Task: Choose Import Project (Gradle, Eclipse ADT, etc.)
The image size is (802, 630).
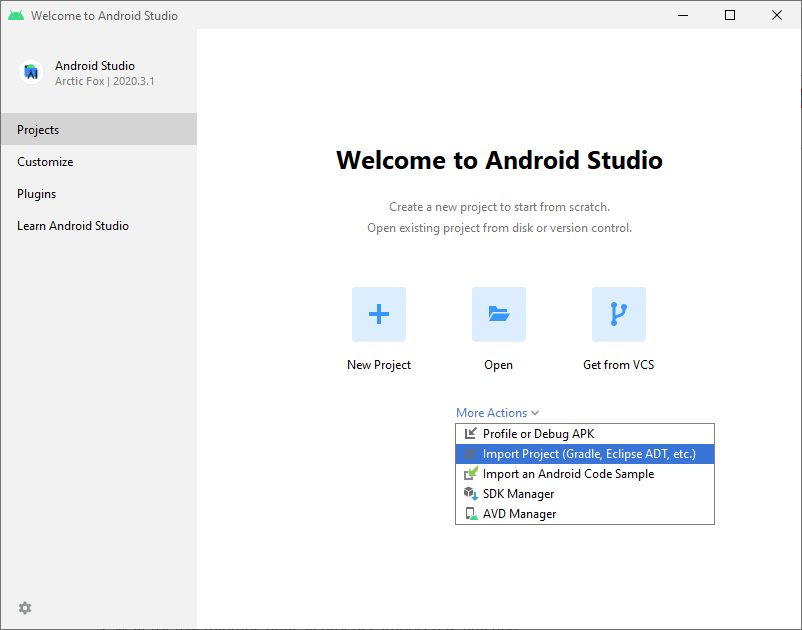Action: 588,454
